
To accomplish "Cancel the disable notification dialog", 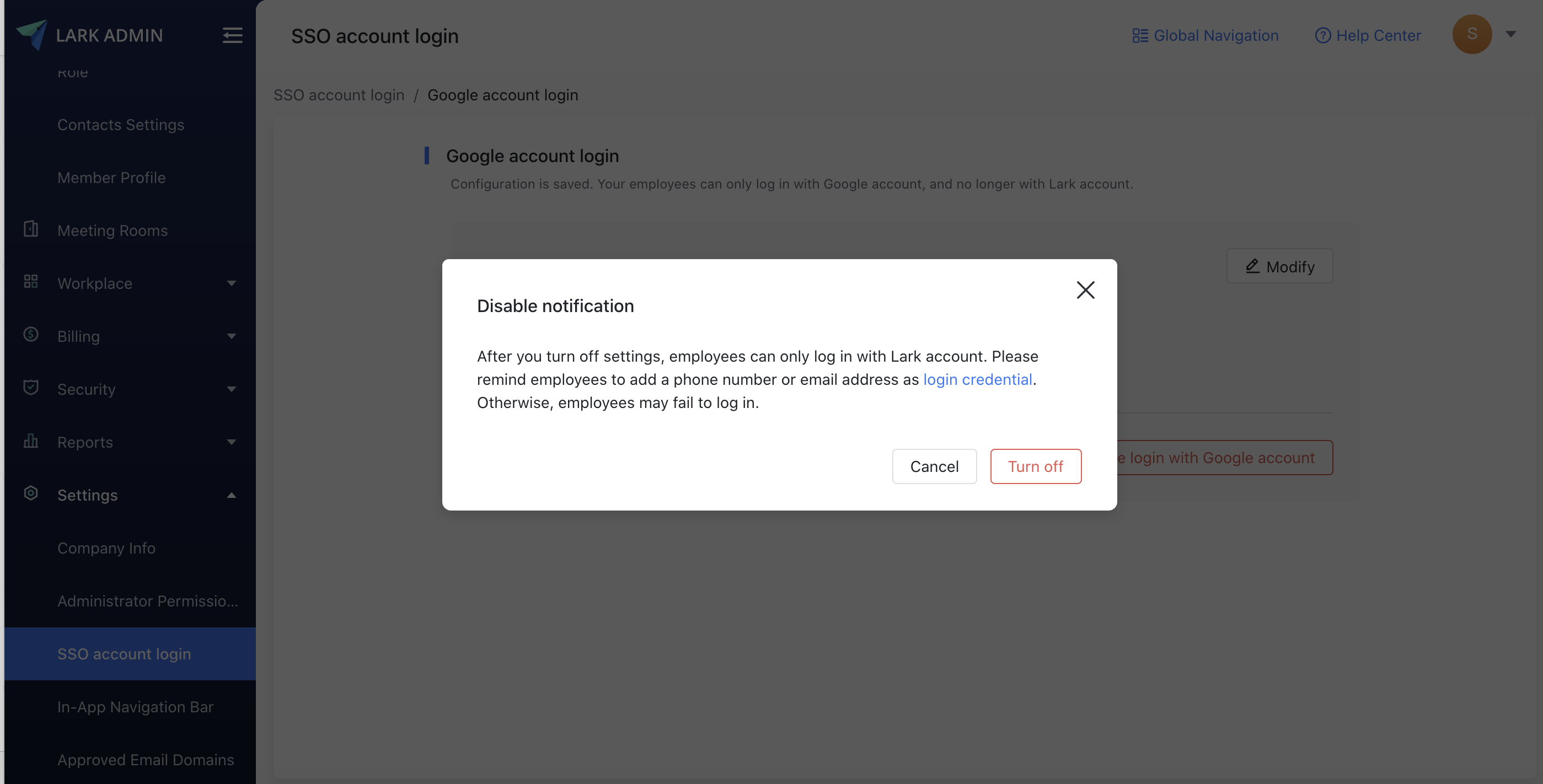I will (x=934, y=466).
